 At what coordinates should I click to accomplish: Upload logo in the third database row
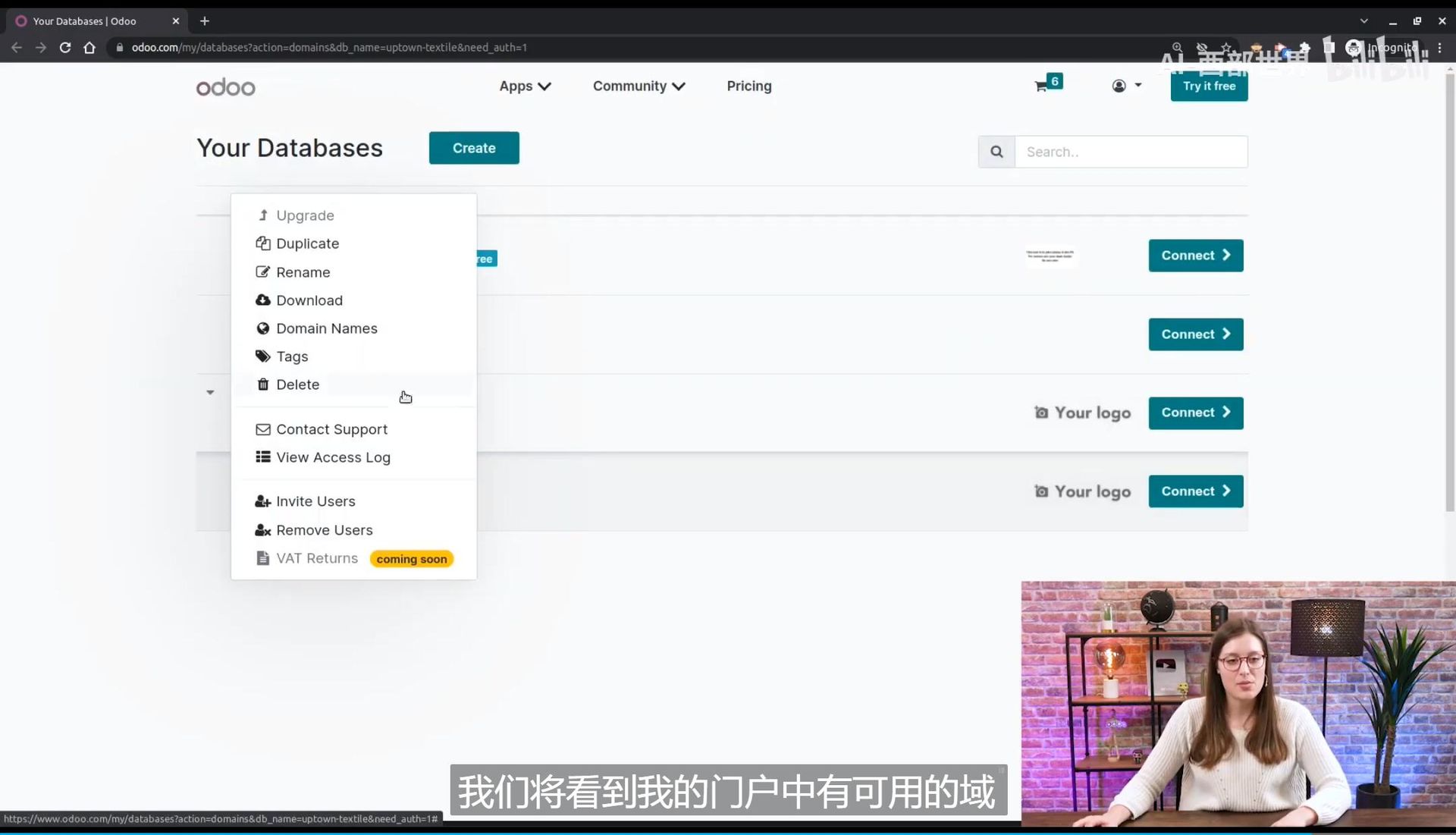1083,413
